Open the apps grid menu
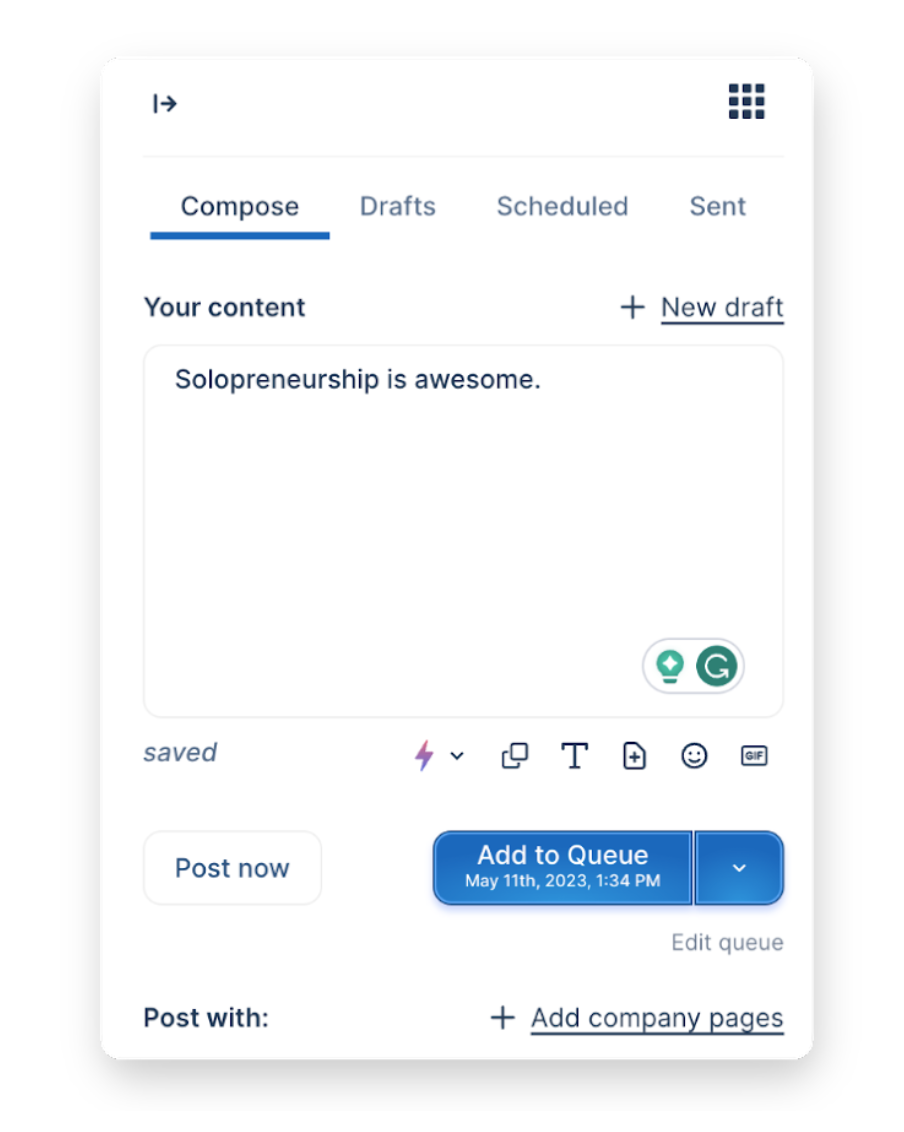 click(x=746, y=102)
